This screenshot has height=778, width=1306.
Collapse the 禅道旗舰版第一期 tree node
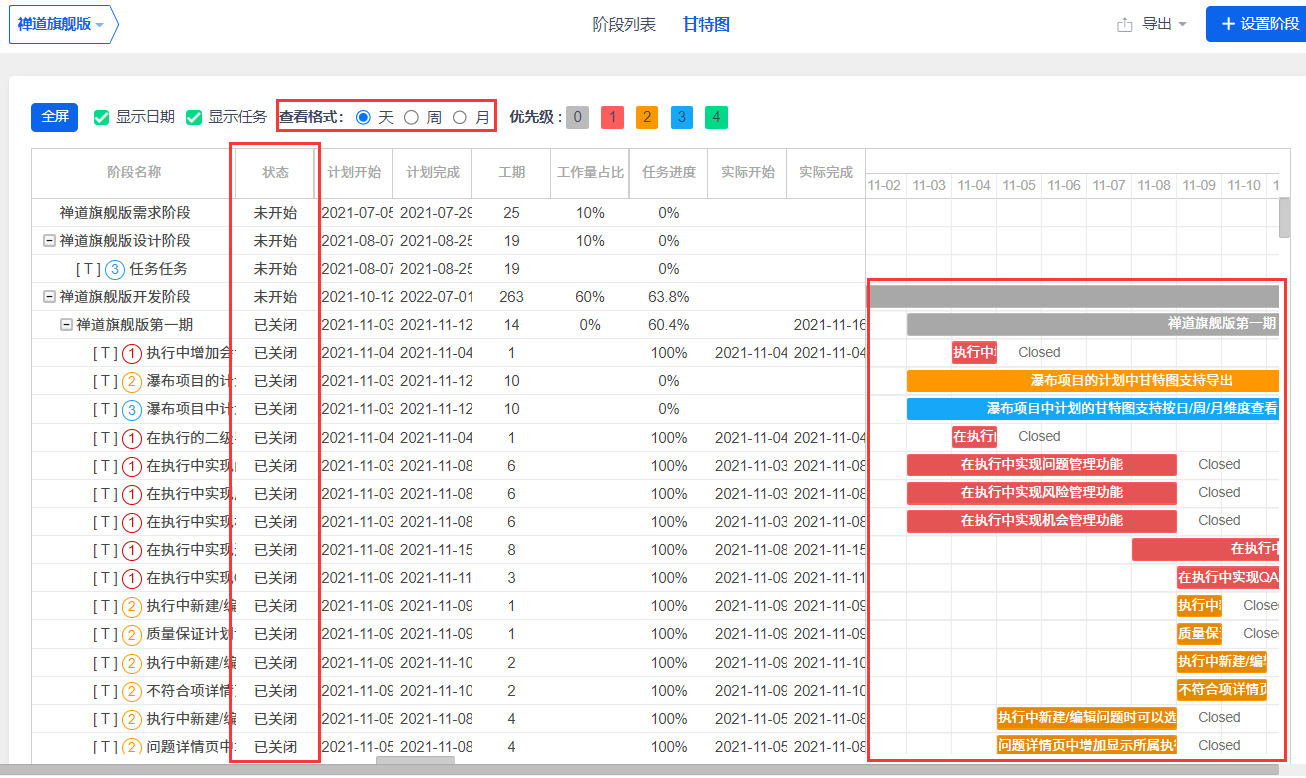coord(66,325)
